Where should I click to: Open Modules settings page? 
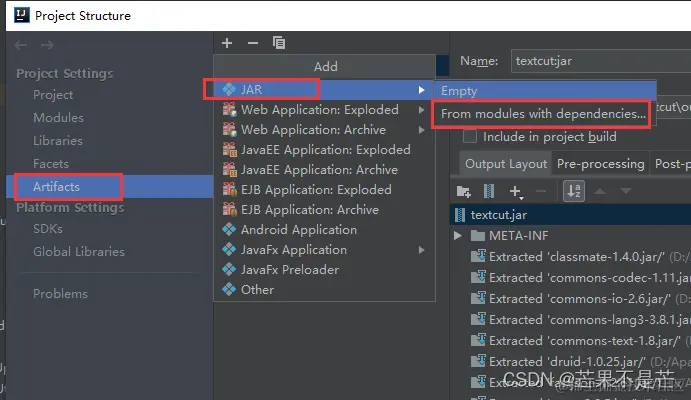58,118
